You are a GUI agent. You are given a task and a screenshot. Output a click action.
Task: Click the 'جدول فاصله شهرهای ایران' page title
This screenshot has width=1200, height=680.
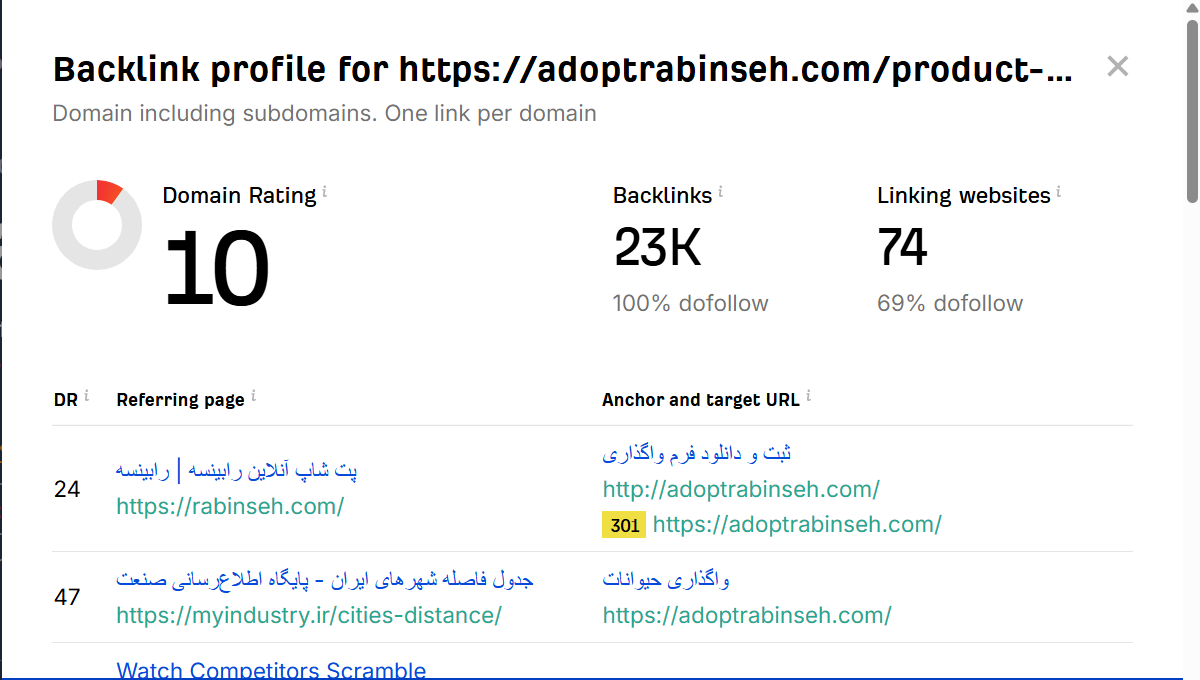[x=325, y=579]
